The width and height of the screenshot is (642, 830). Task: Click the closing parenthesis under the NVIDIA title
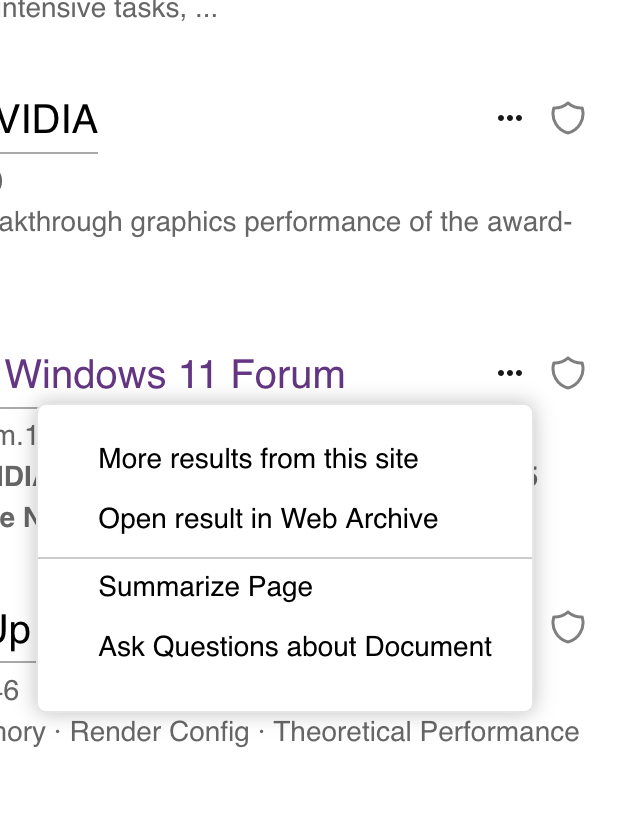[2, 181]
